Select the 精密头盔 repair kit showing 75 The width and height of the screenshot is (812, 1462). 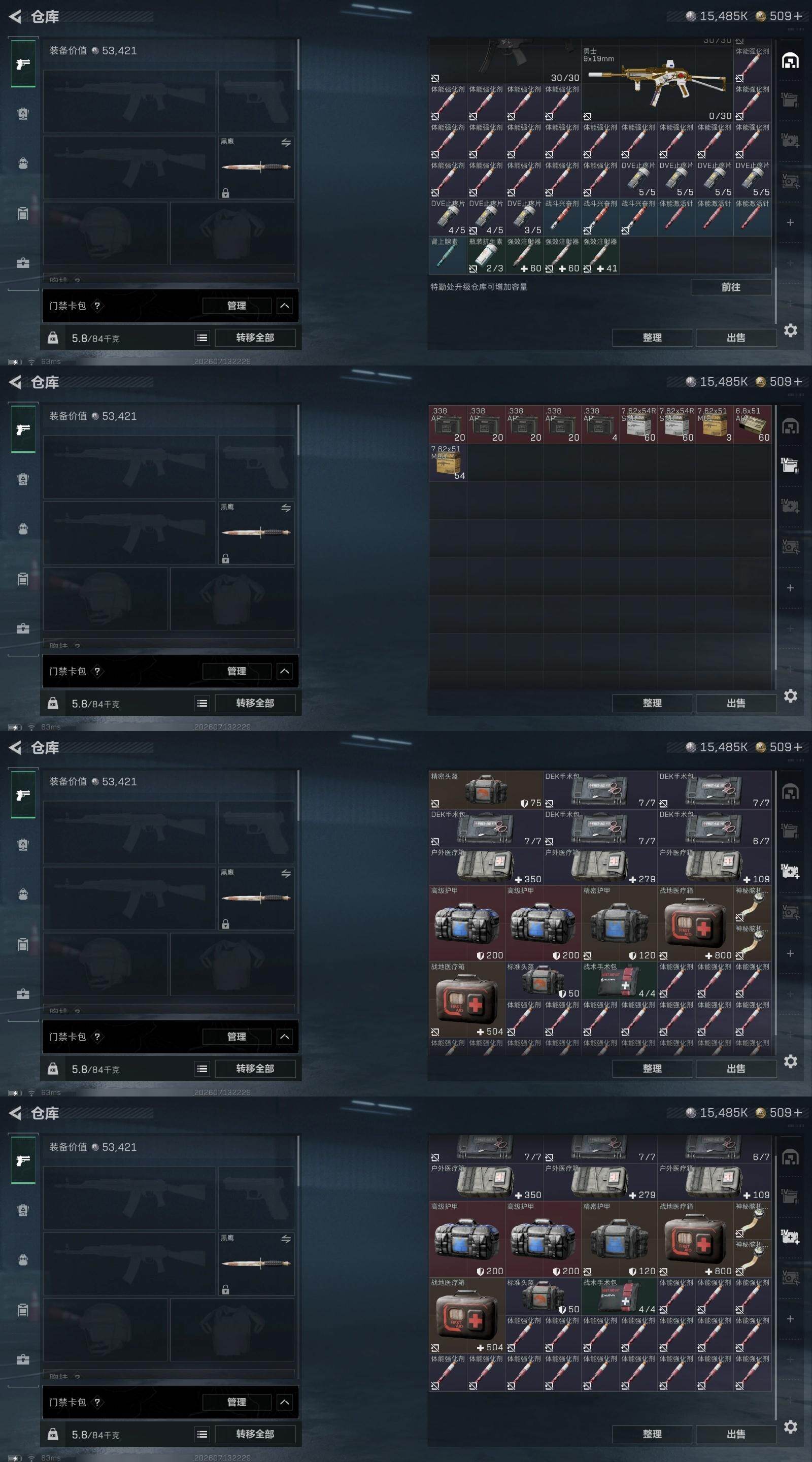coord(486,790)
